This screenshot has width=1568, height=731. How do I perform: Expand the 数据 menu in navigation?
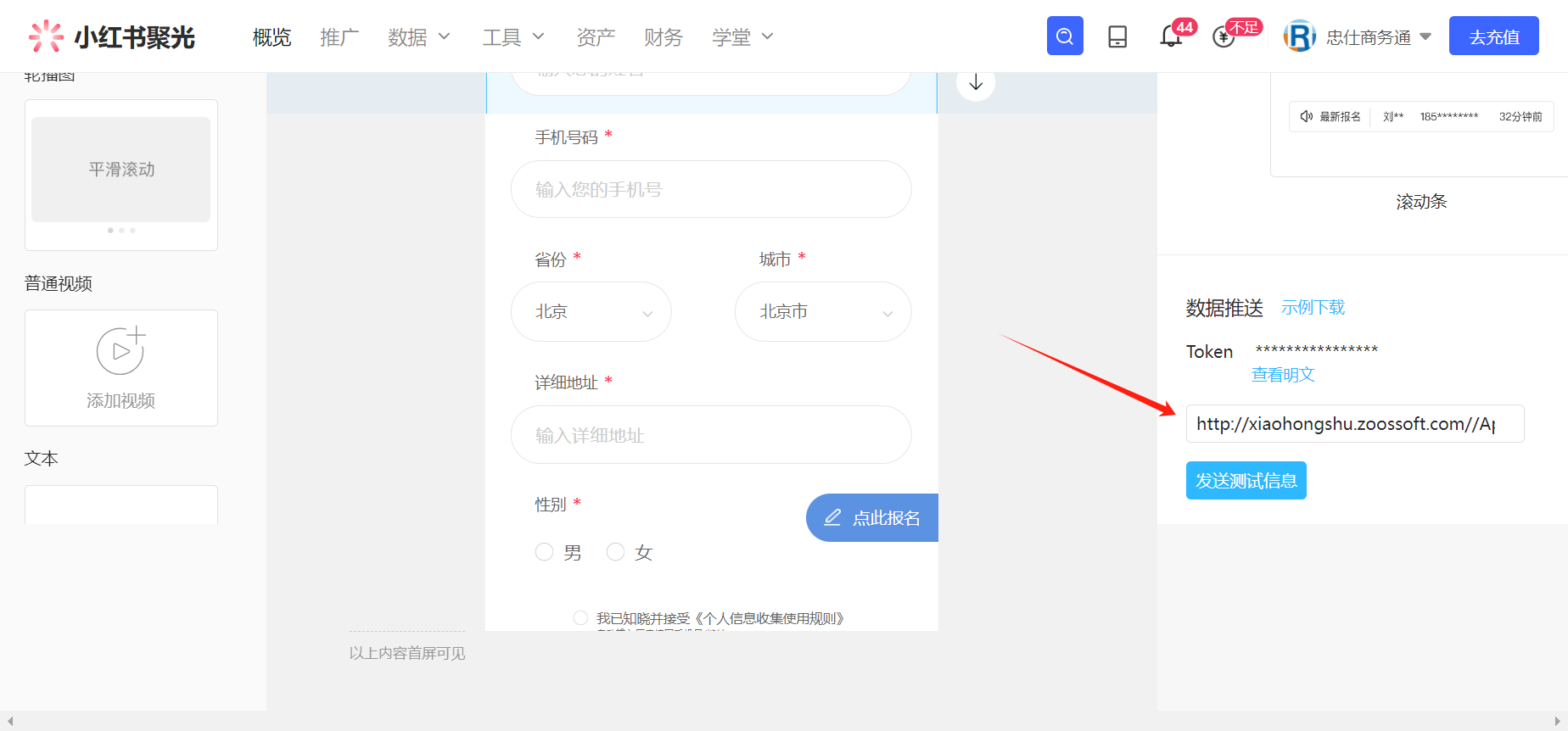[x=418, y=37]
